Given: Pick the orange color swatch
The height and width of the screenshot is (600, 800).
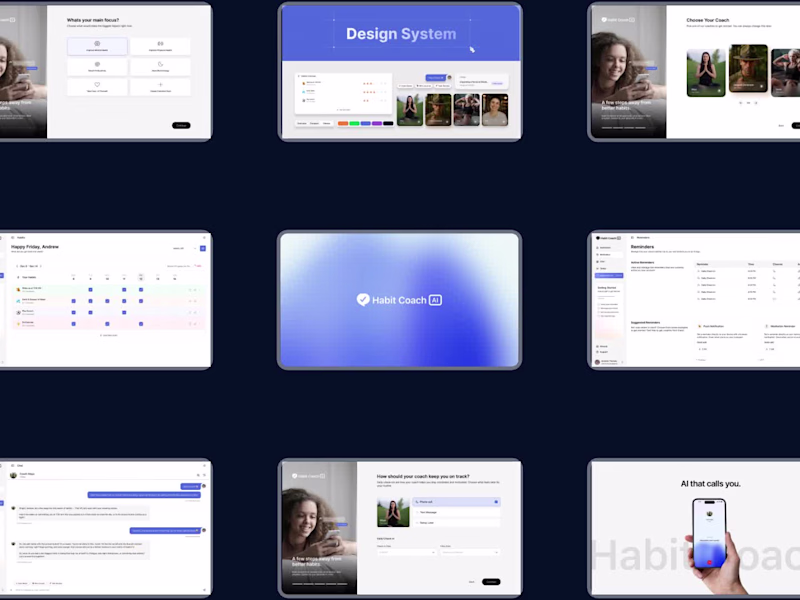Looking at the screenshot, I should [343, 123].
